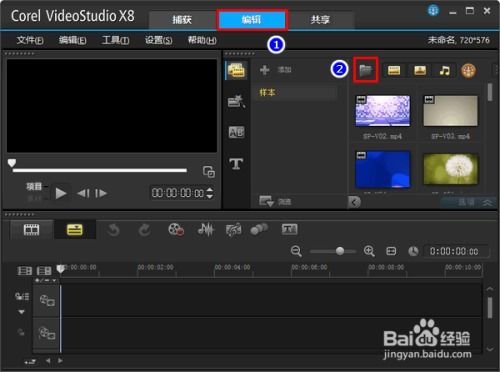The height and width of the screenshot is (372, 500).
Task: Click the orange round icon beside audio filter
Action: click(x=468, y=70)
